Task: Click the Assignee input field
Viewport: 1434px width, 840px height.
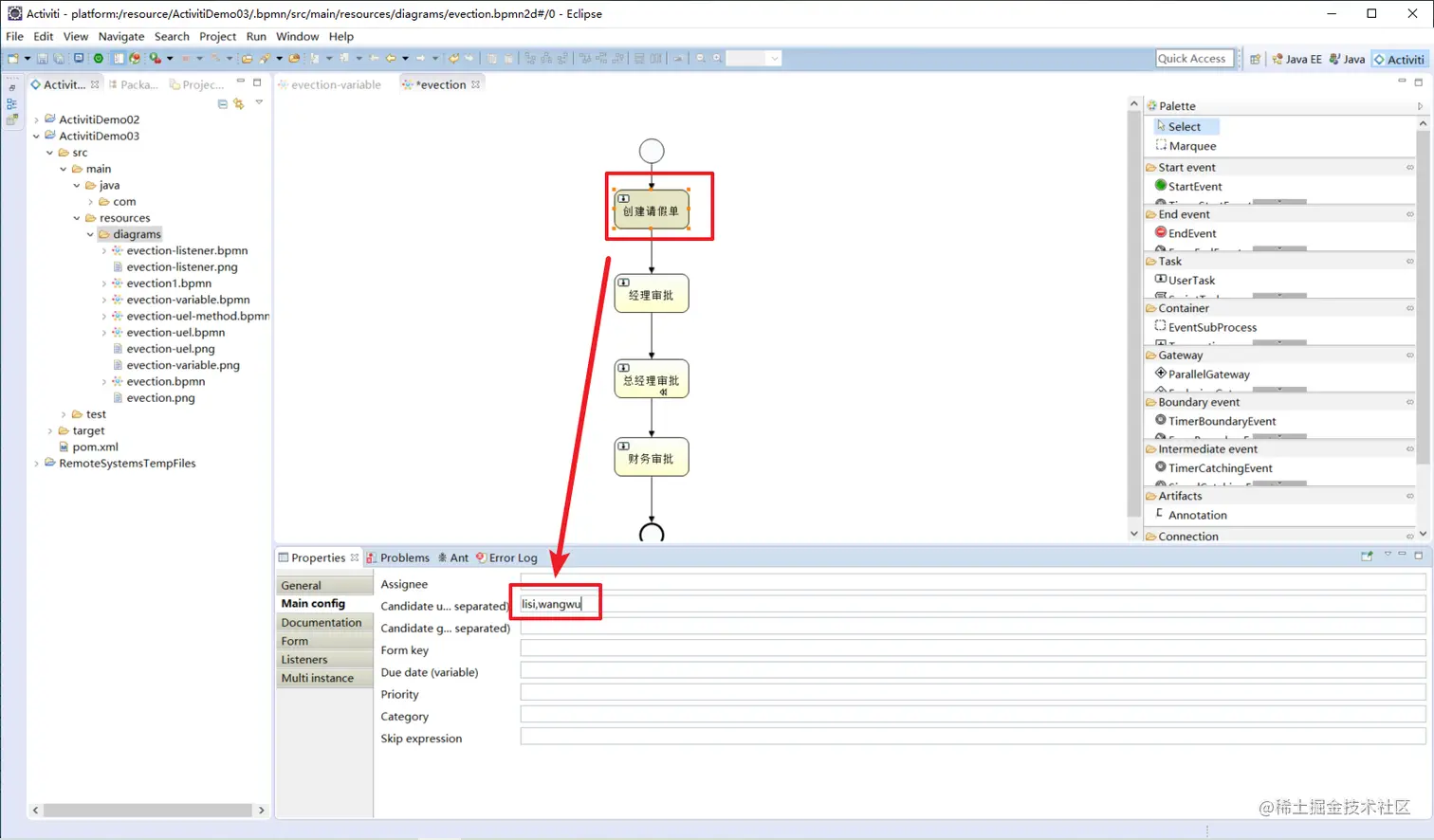Action: (973, 582)
